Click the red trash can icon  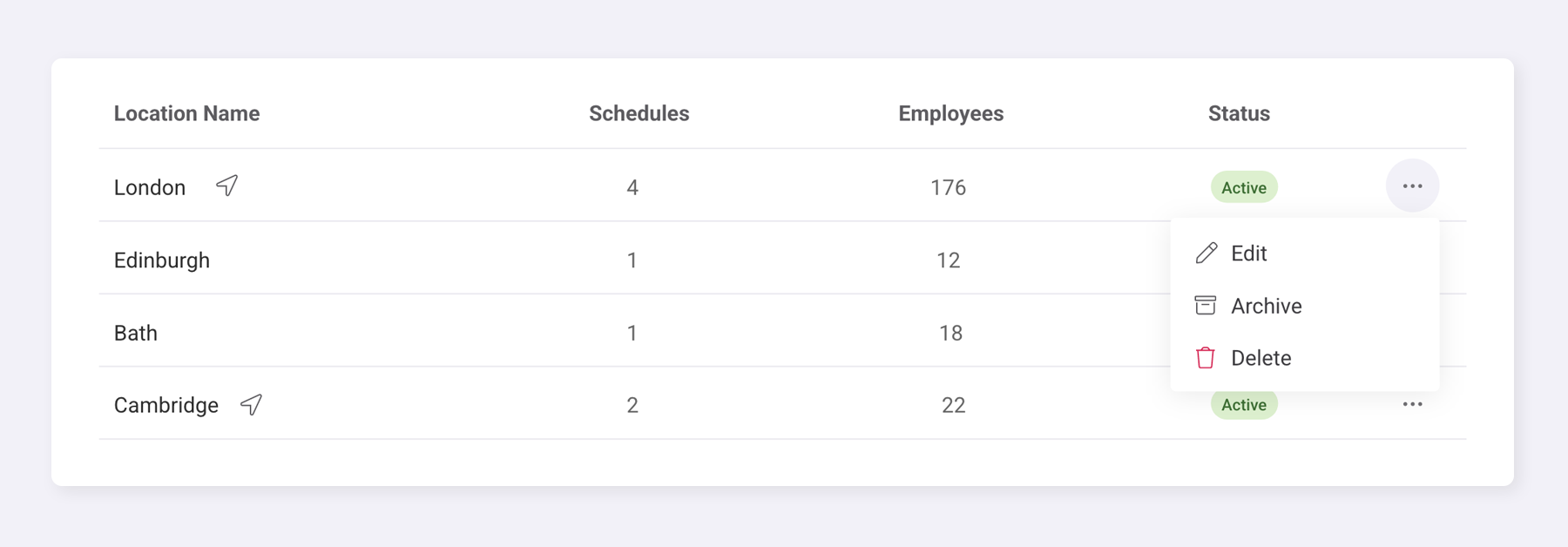(1206, 358)
